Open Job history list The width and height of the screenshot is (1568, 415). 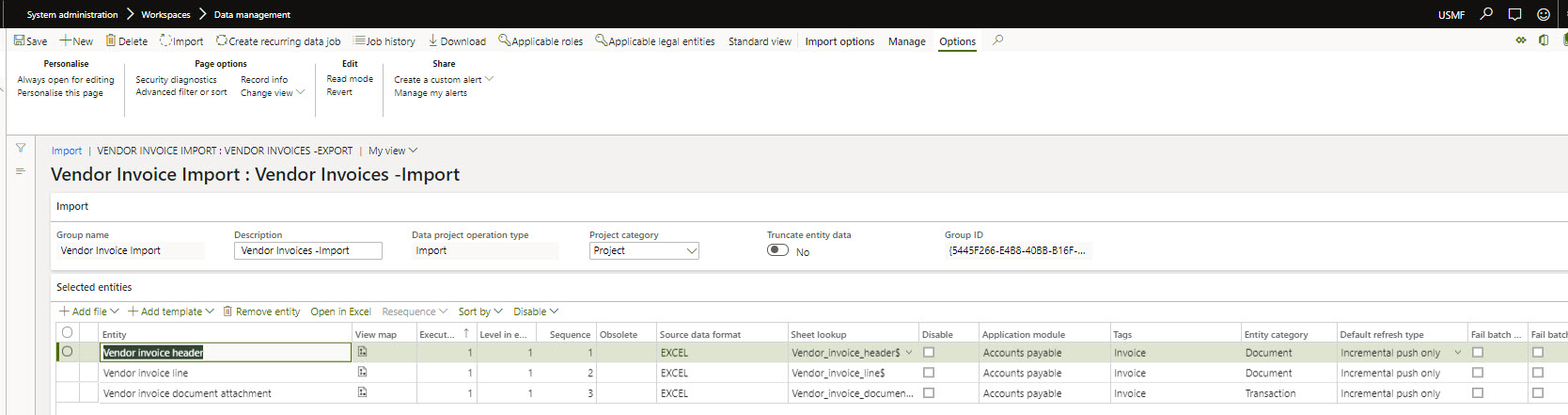[384, 41]
